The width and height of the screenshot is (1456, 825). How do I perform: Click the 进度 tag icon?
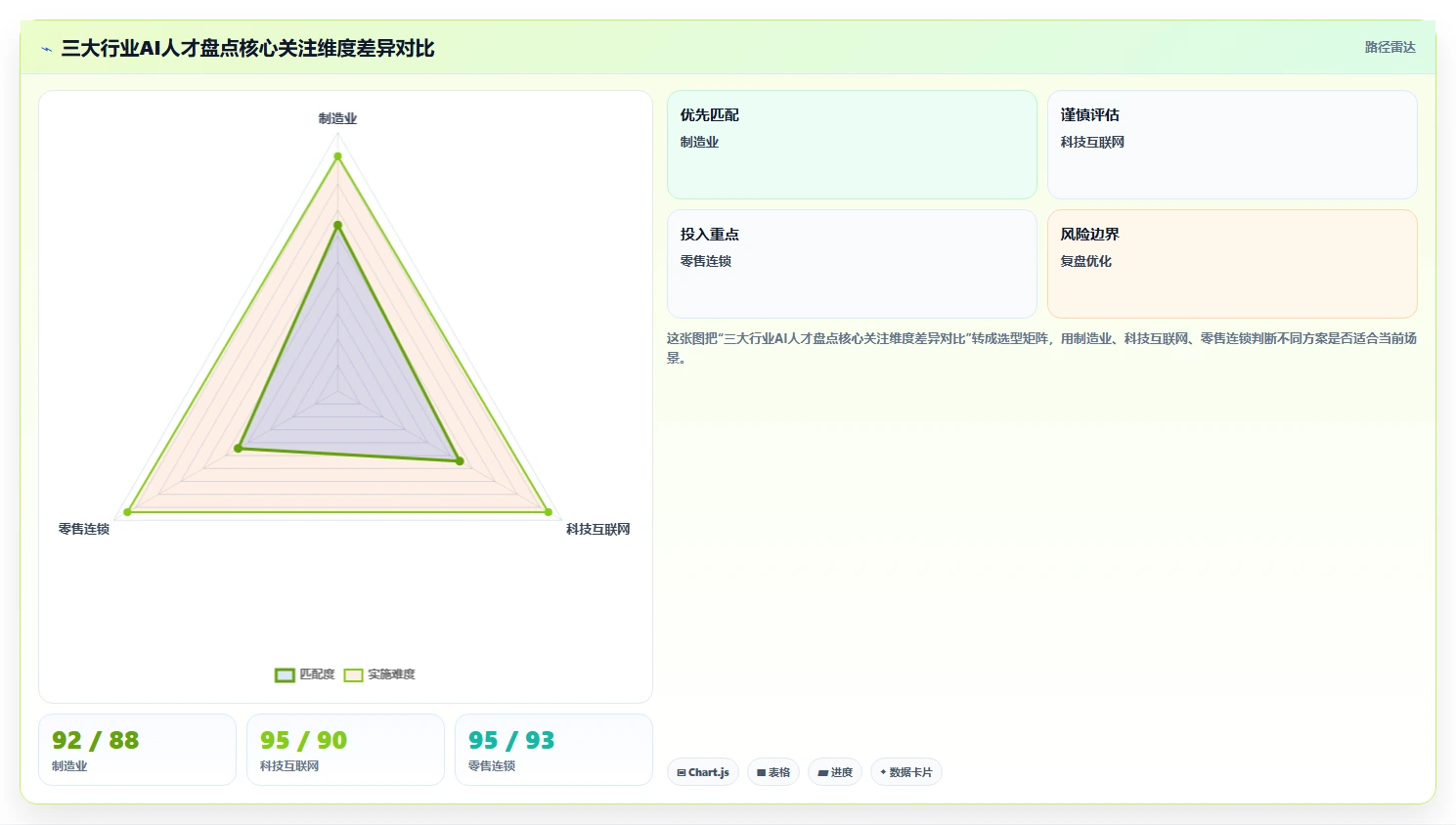click(823, 772)
